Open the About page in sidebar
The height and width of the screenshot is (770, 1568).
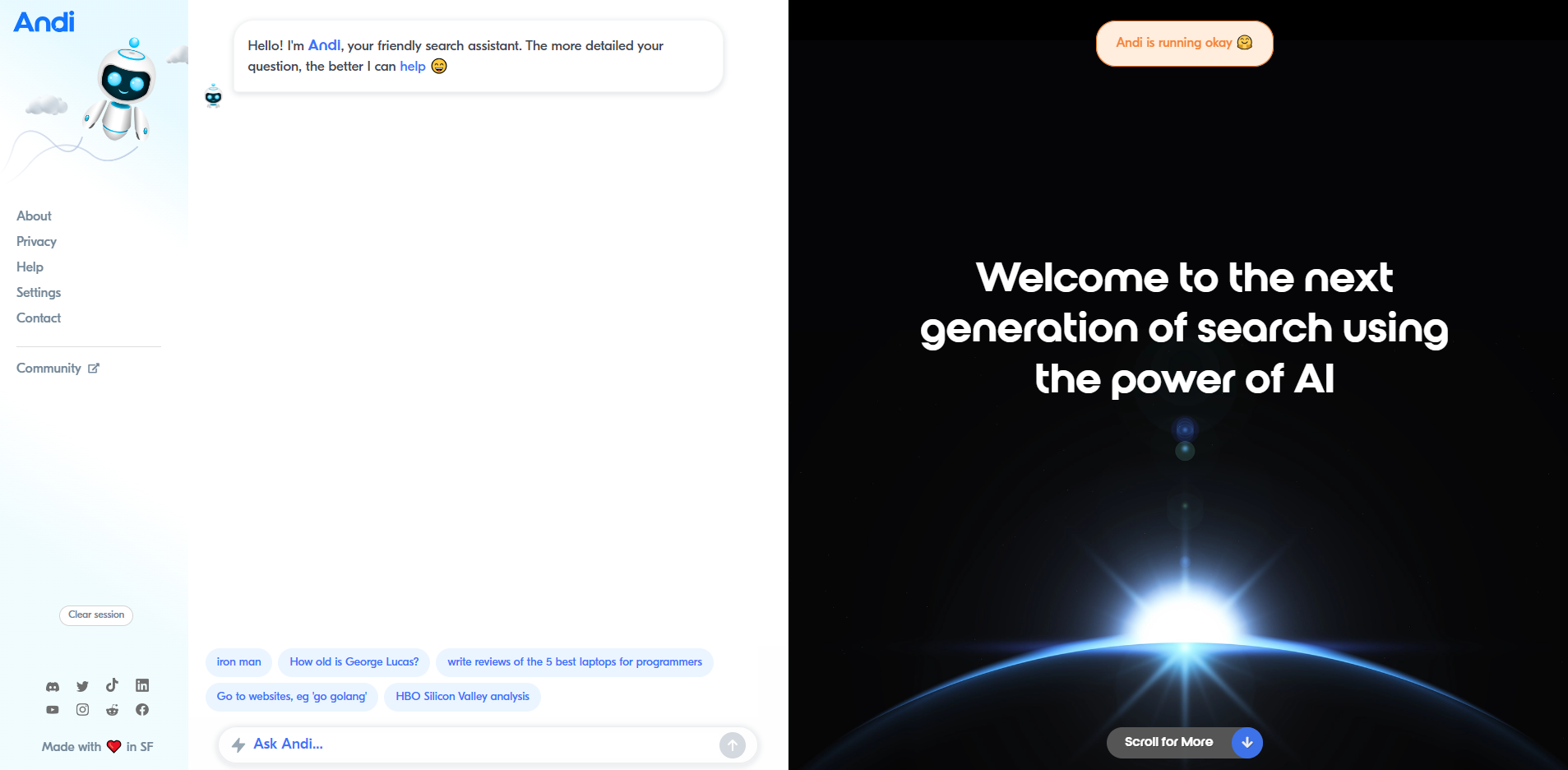click(34, 216)
